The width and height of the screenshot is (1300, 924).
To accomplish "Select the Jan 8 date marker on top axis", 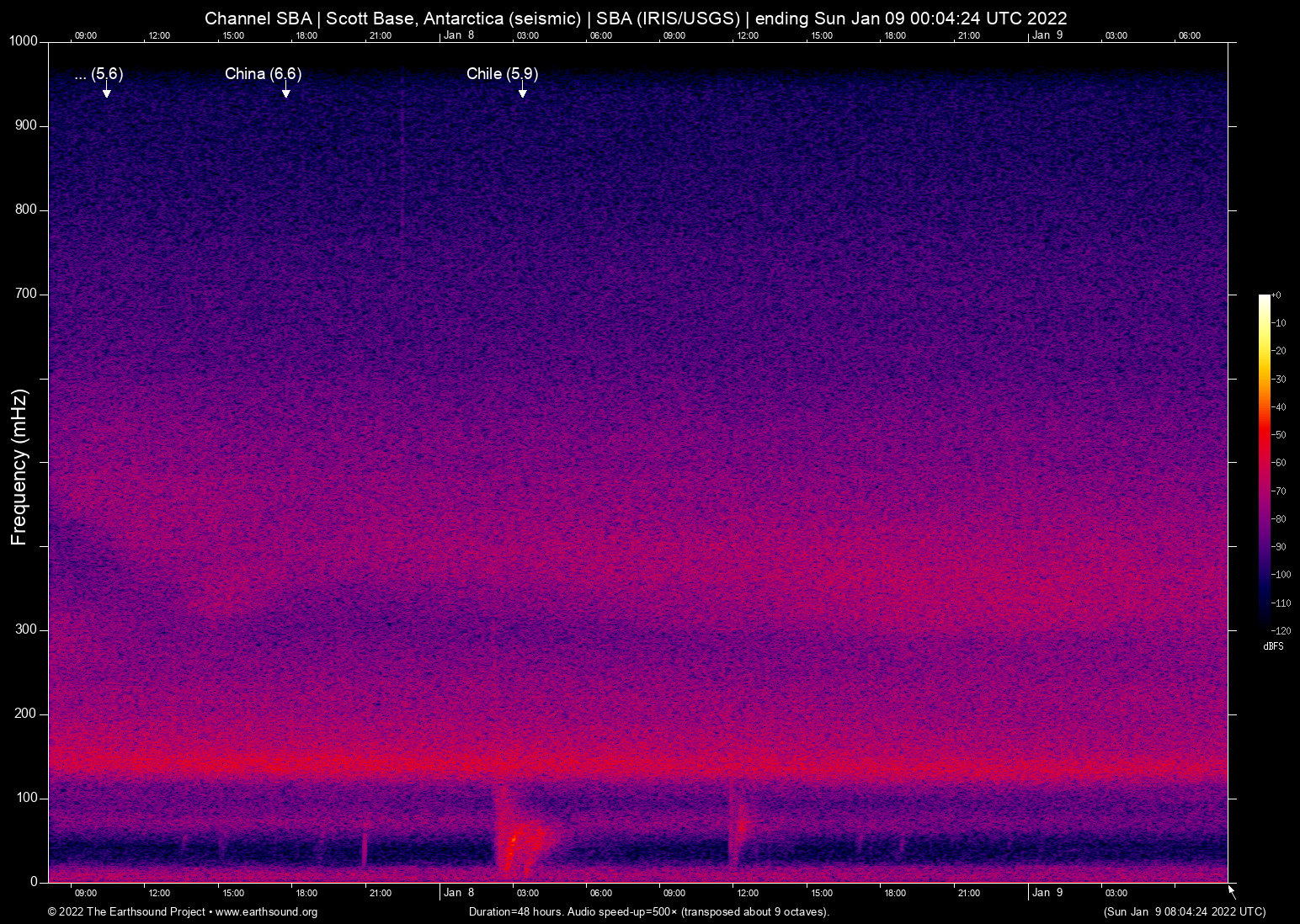I will tap(459, 35).
